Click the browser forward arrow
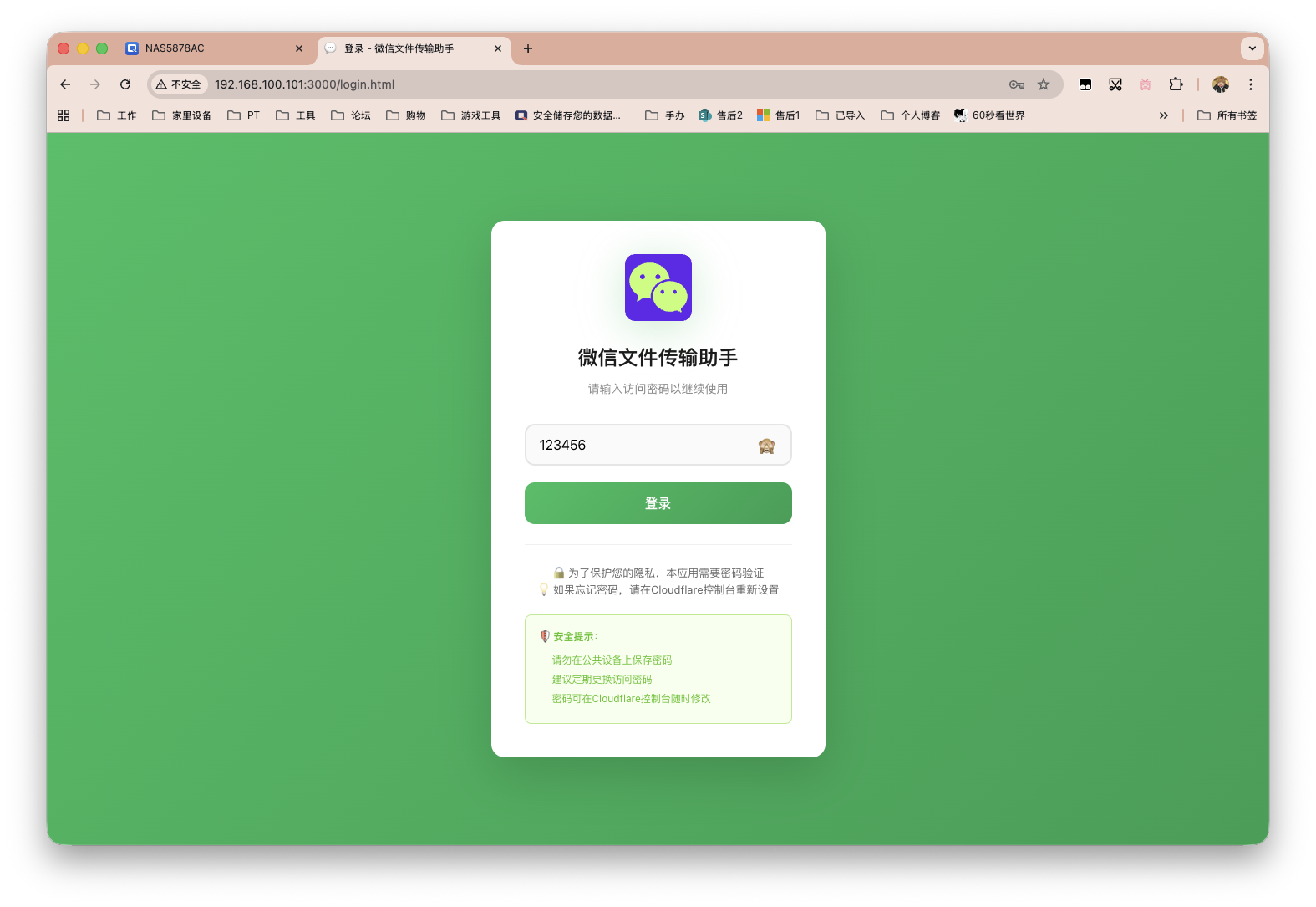Viewport: 1316px width, 907px height. pos(95,84)
